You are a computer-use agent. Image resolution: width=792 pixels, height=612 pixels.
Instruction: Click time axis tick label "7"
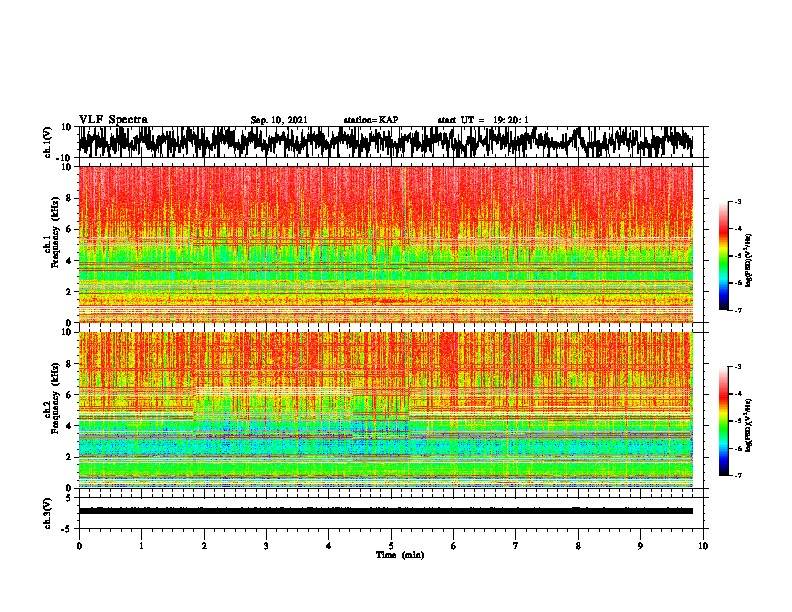[516, 546]
